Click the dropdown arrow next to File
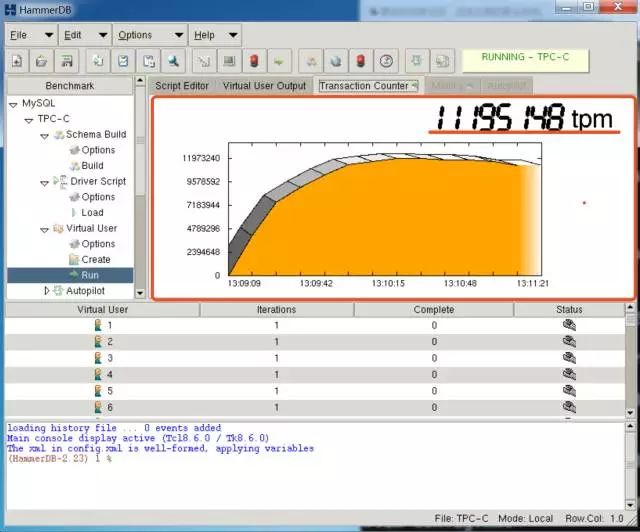This screenshot has width=640, height=532. (x=49, y=35)
